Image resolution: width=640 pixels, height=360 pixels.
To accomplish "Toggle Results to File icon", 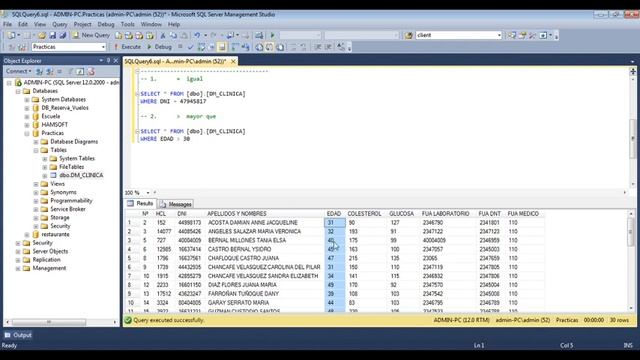I will 280,47.
